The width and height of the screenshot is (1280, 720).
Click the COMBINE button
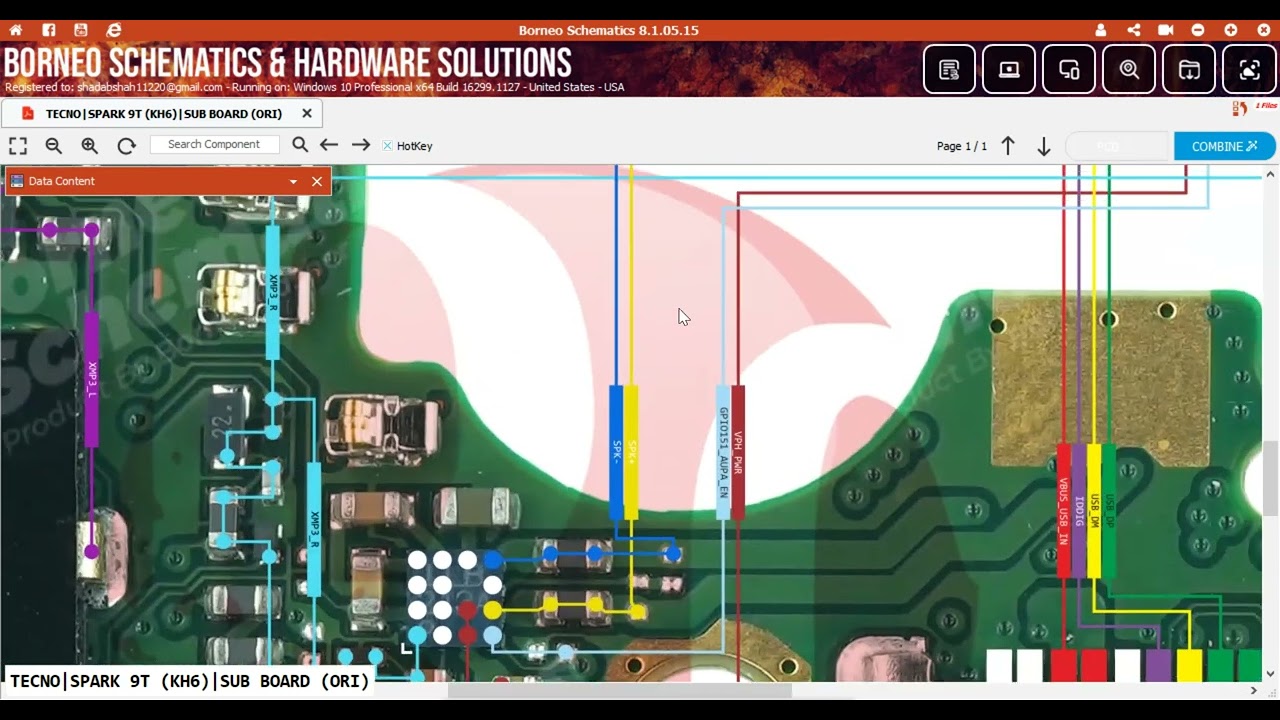pos(1224,146)
